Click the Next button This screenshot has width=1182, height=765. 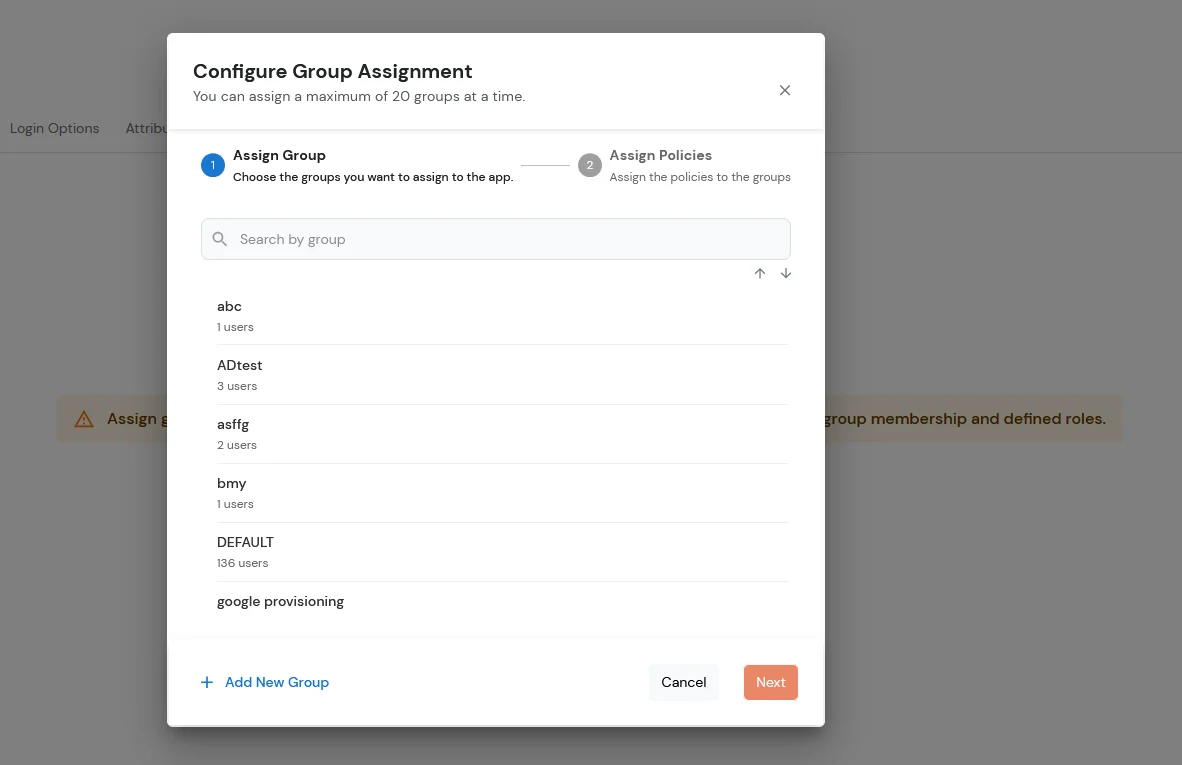(x=770, y=682)
